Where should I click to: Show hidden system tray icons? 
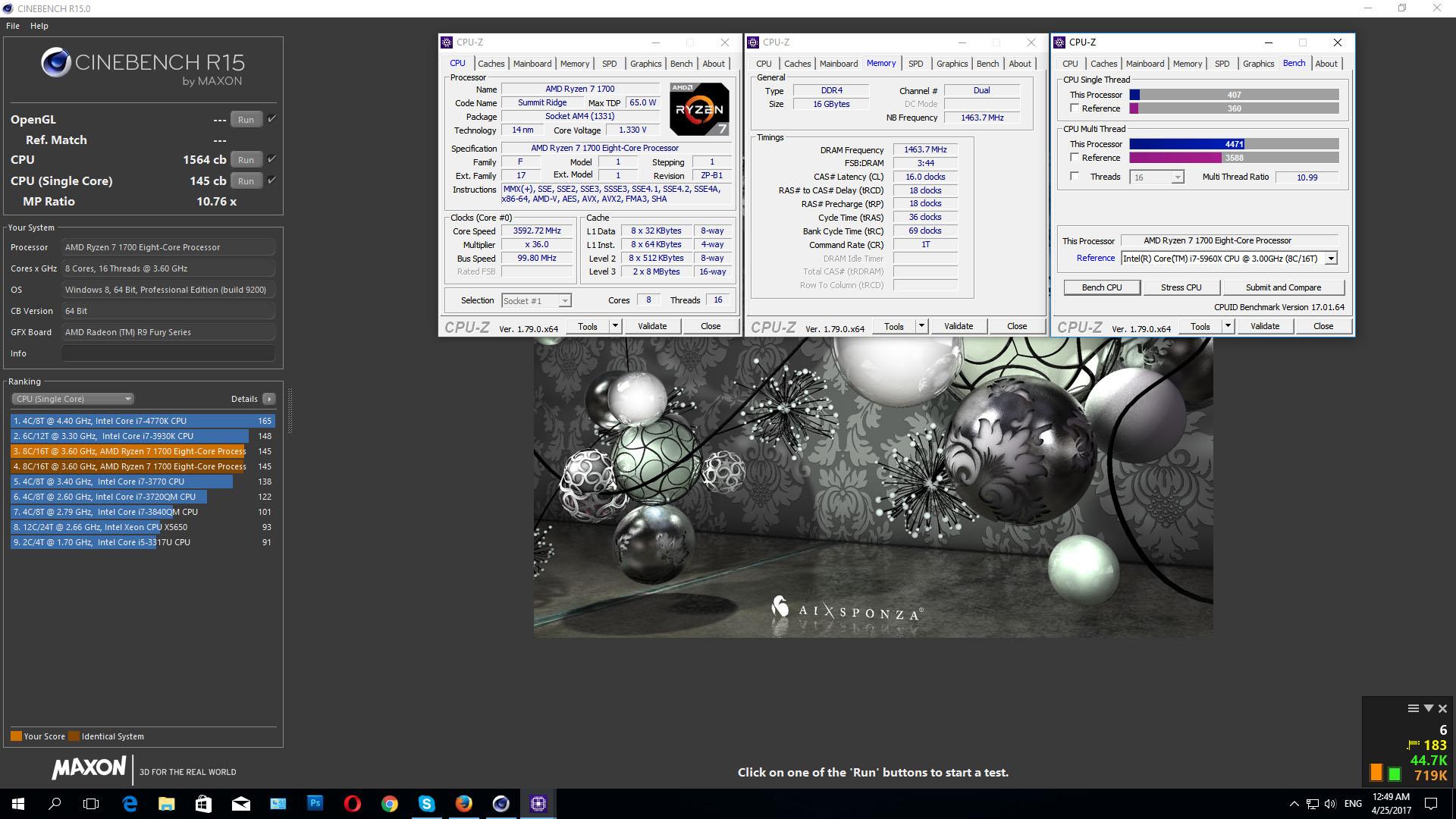pos(1294,804)
